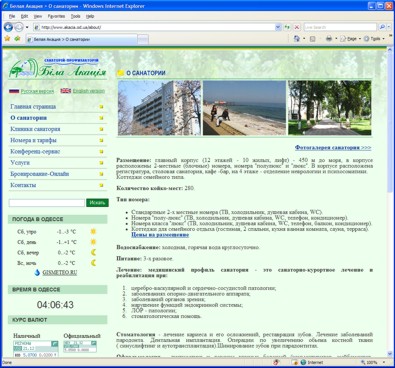Click the site search input field
This screenshot has width=395, height=368.
pos(47,203)
